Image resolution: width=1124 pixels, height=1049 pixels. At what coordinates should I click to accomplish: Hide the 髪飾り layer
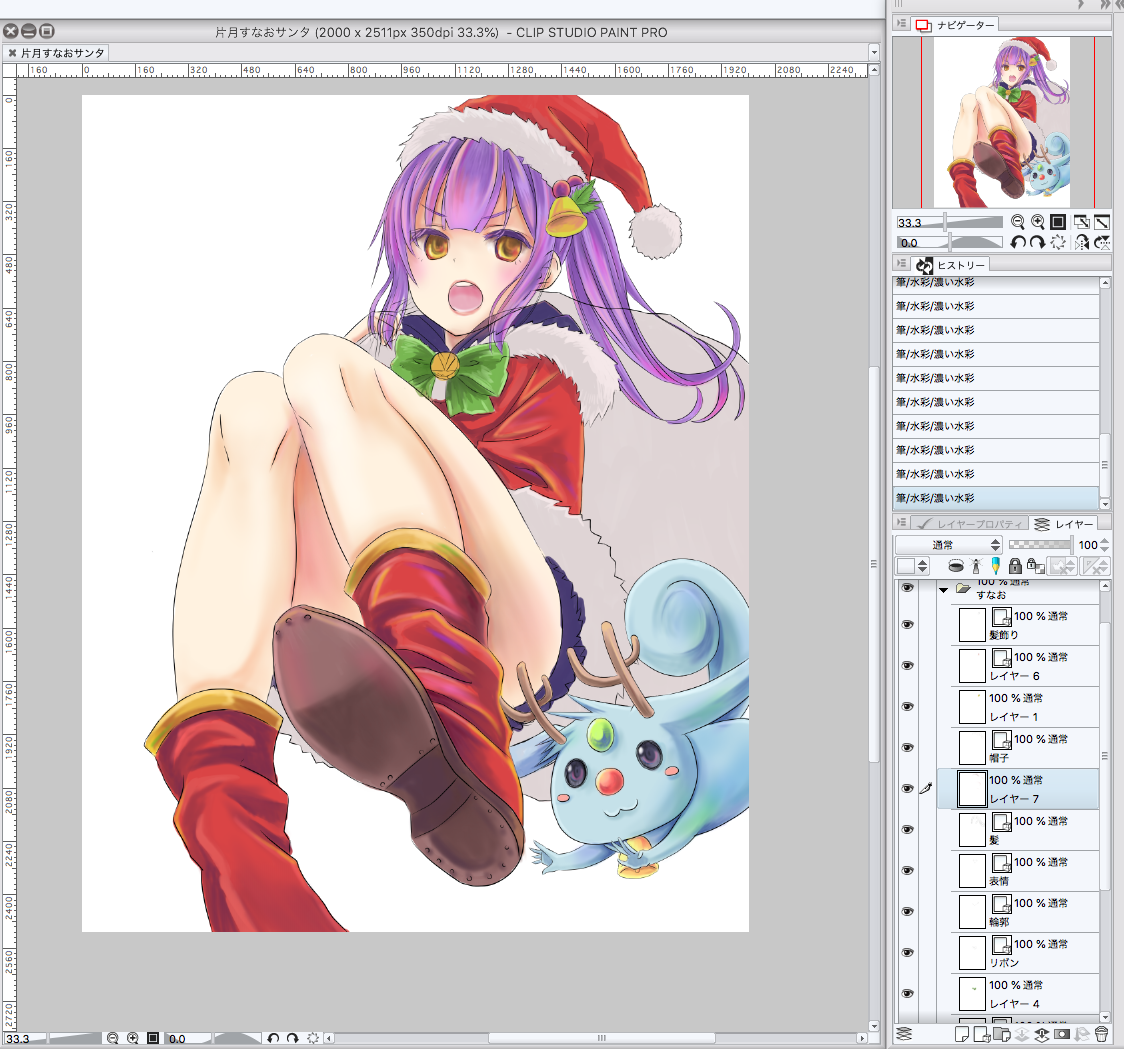(908, 625)
